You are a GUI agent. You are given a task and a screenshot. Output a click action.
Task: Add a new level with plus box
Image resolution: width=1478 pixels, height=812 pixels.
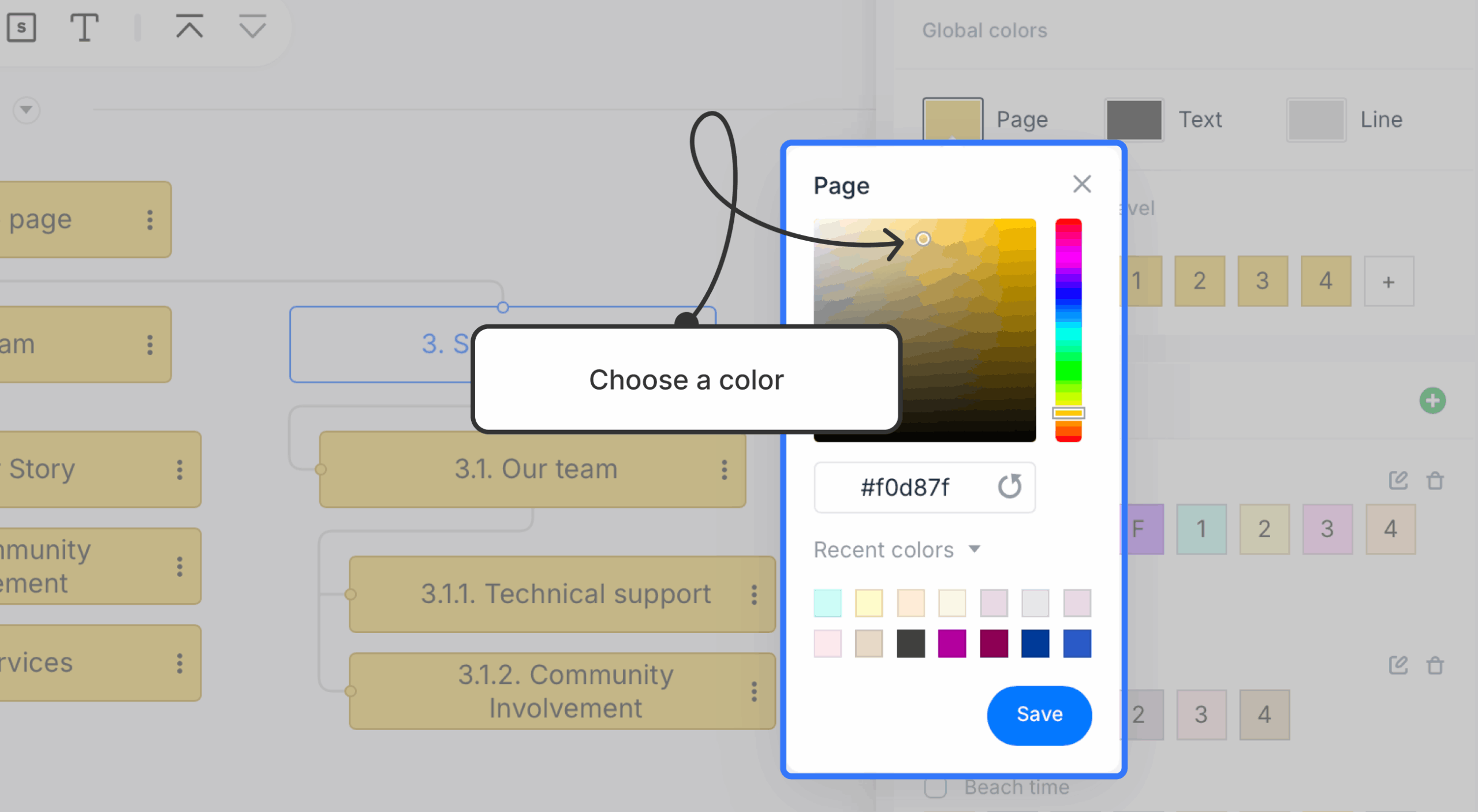pos(1389,281)
